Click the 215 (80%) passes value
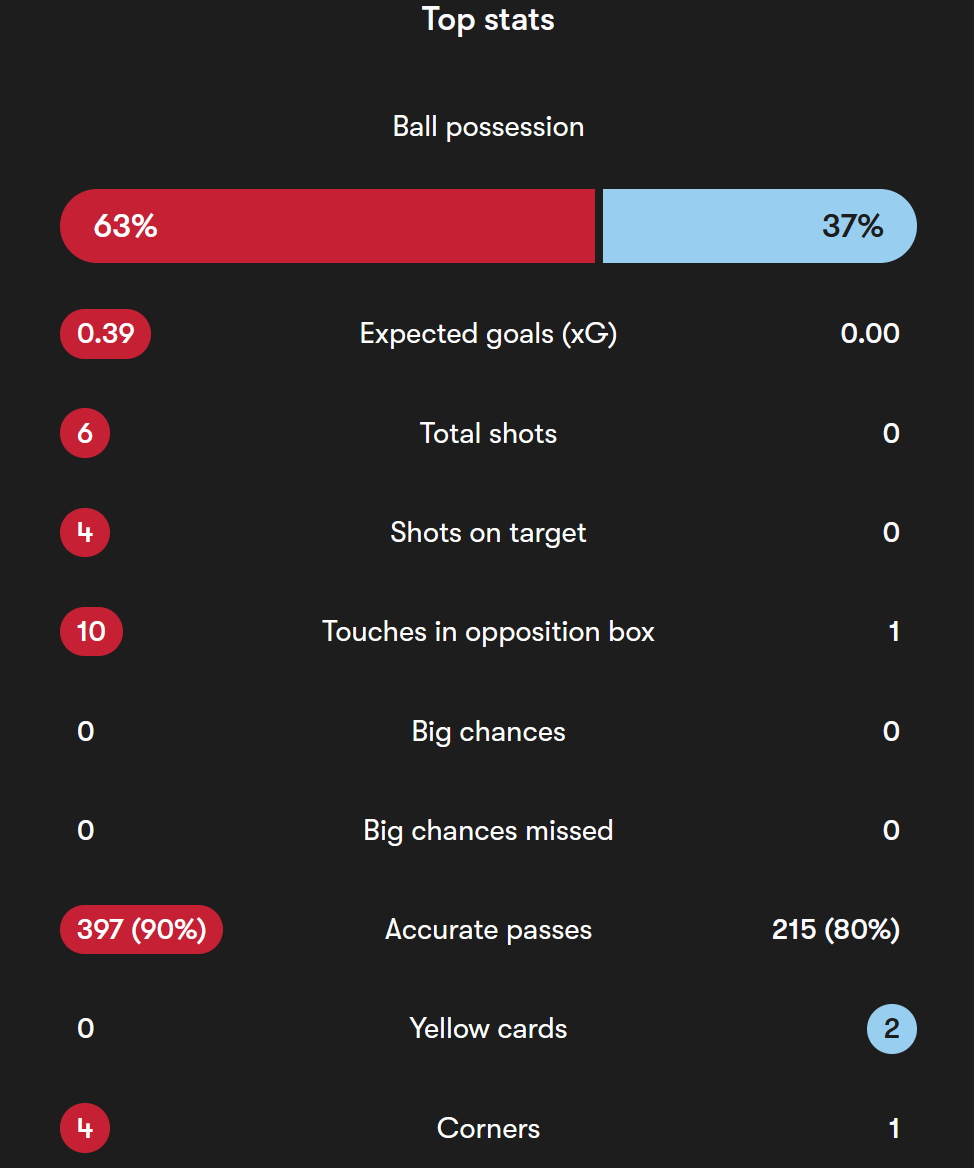The height and width of the screenshot is (1168, 974). coord(835,930)
